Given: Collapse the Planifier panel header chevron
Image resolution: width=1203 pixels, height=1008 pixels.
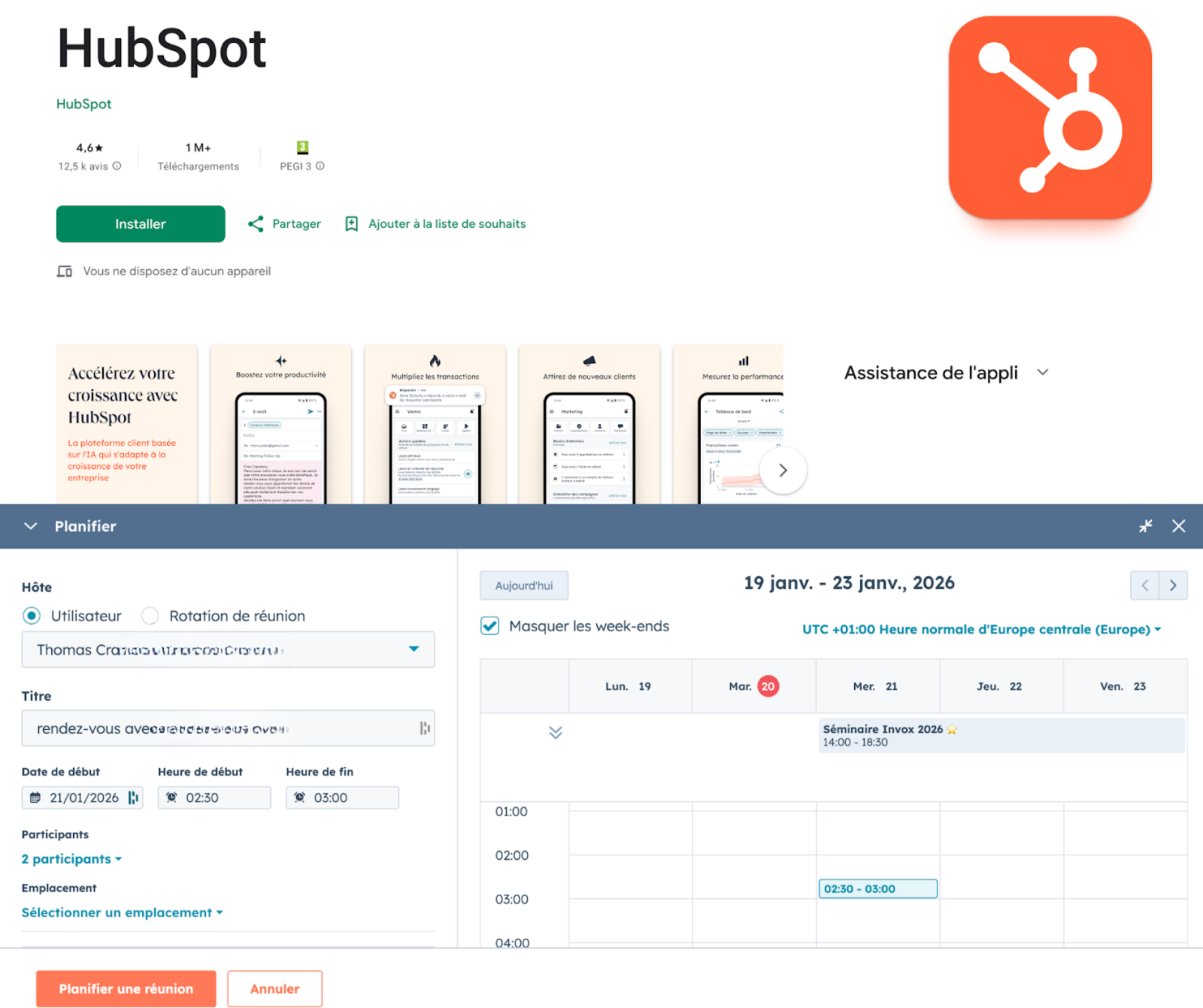Looking at the screenshot, I should [x=31, y=526].
